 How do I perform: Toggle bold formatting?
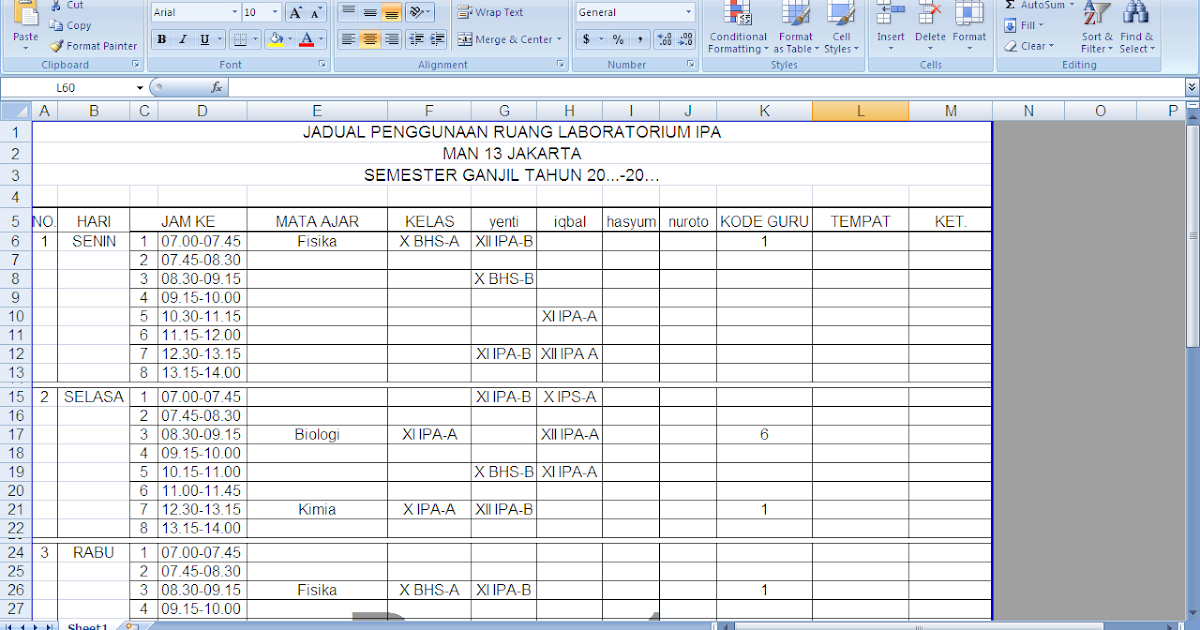point(161,38)
